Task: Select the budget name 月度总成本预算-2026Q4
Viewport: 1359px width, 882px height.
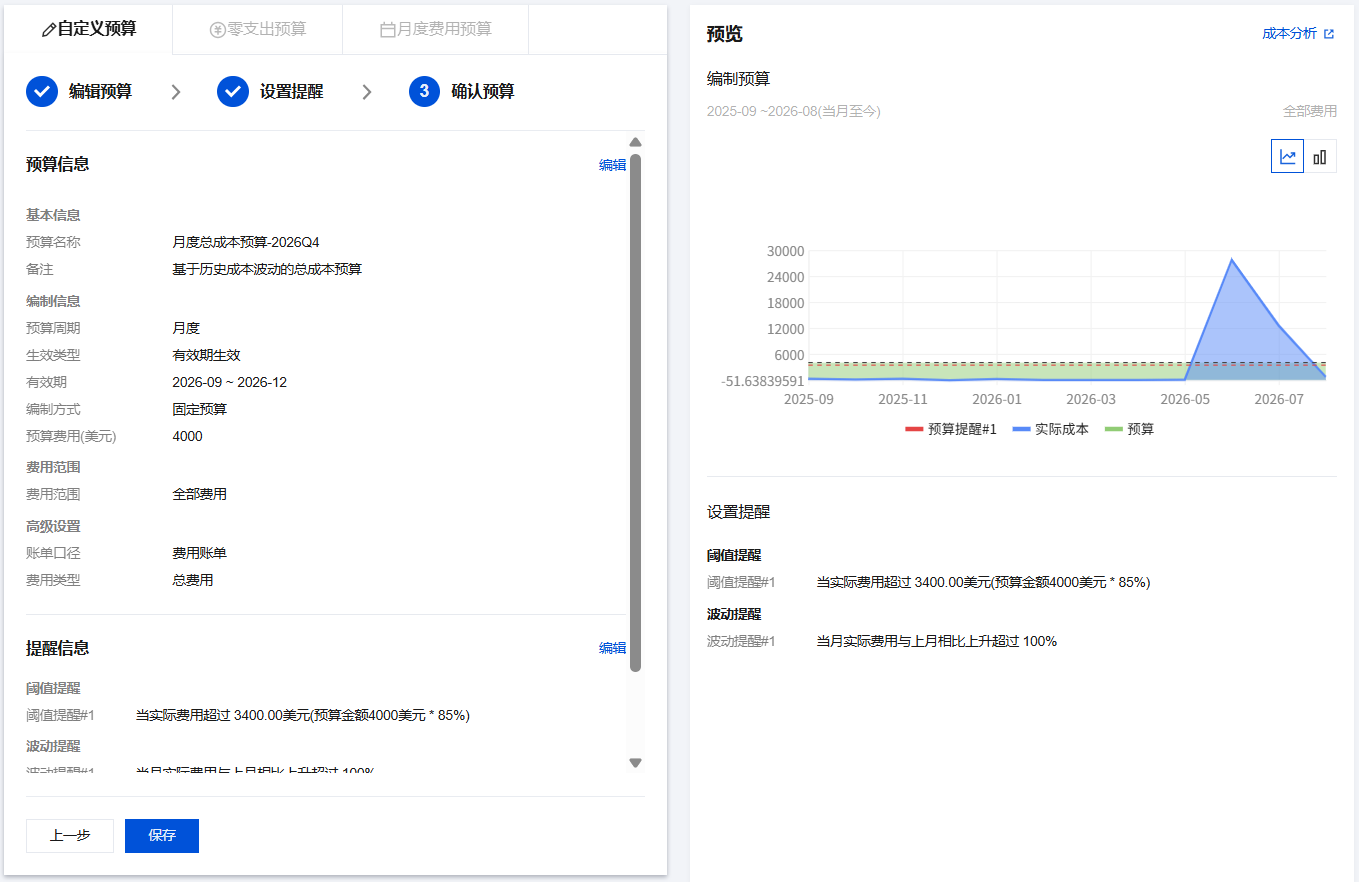Action: click(246, 242)
